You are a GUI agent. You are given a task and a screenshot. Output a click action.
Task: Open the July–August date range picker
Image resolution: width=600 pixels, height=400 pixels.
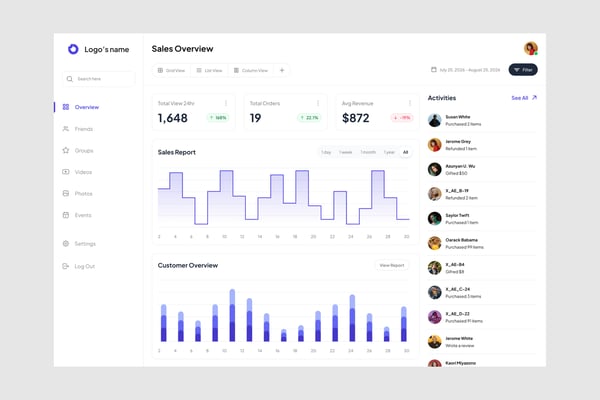(466, 70)
